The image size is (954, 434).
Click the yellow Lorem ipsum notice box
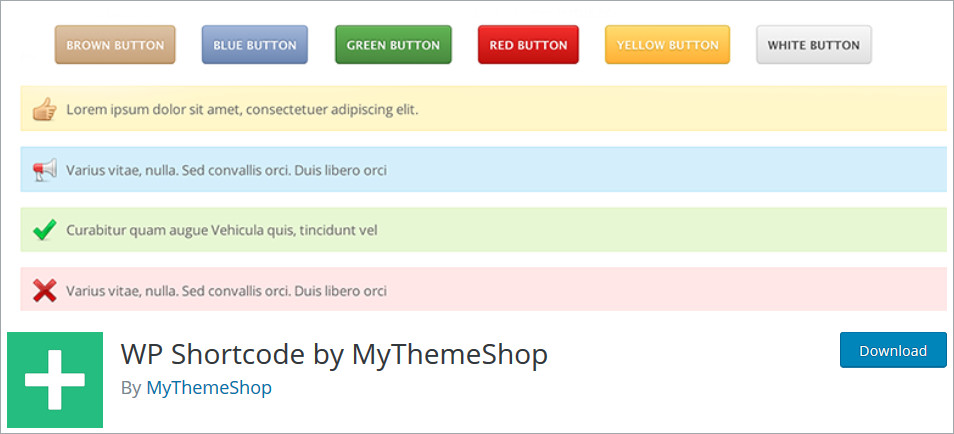click(x=650, y=109)
